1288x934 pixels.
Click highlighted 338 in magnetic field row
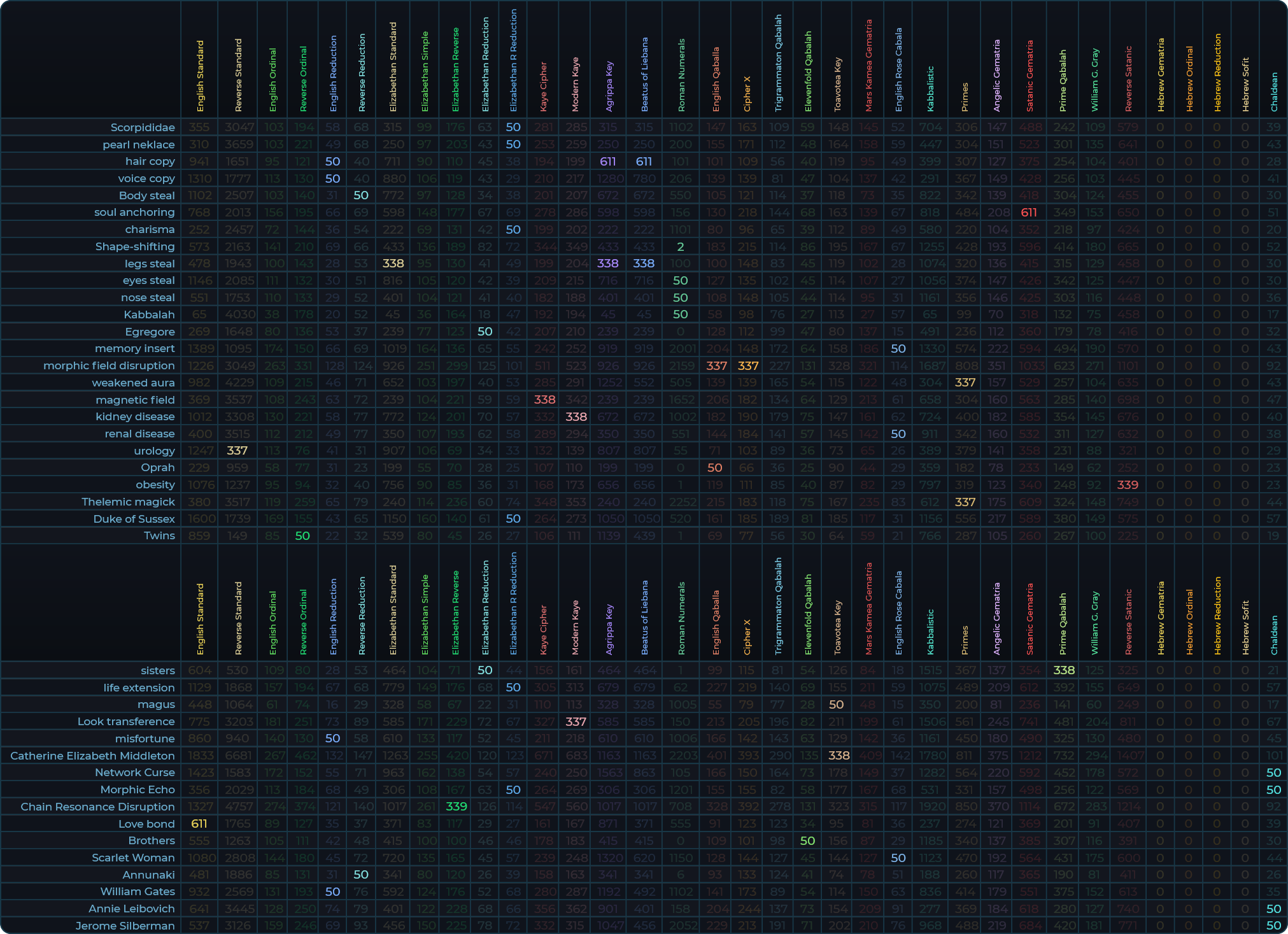point(544,400)
